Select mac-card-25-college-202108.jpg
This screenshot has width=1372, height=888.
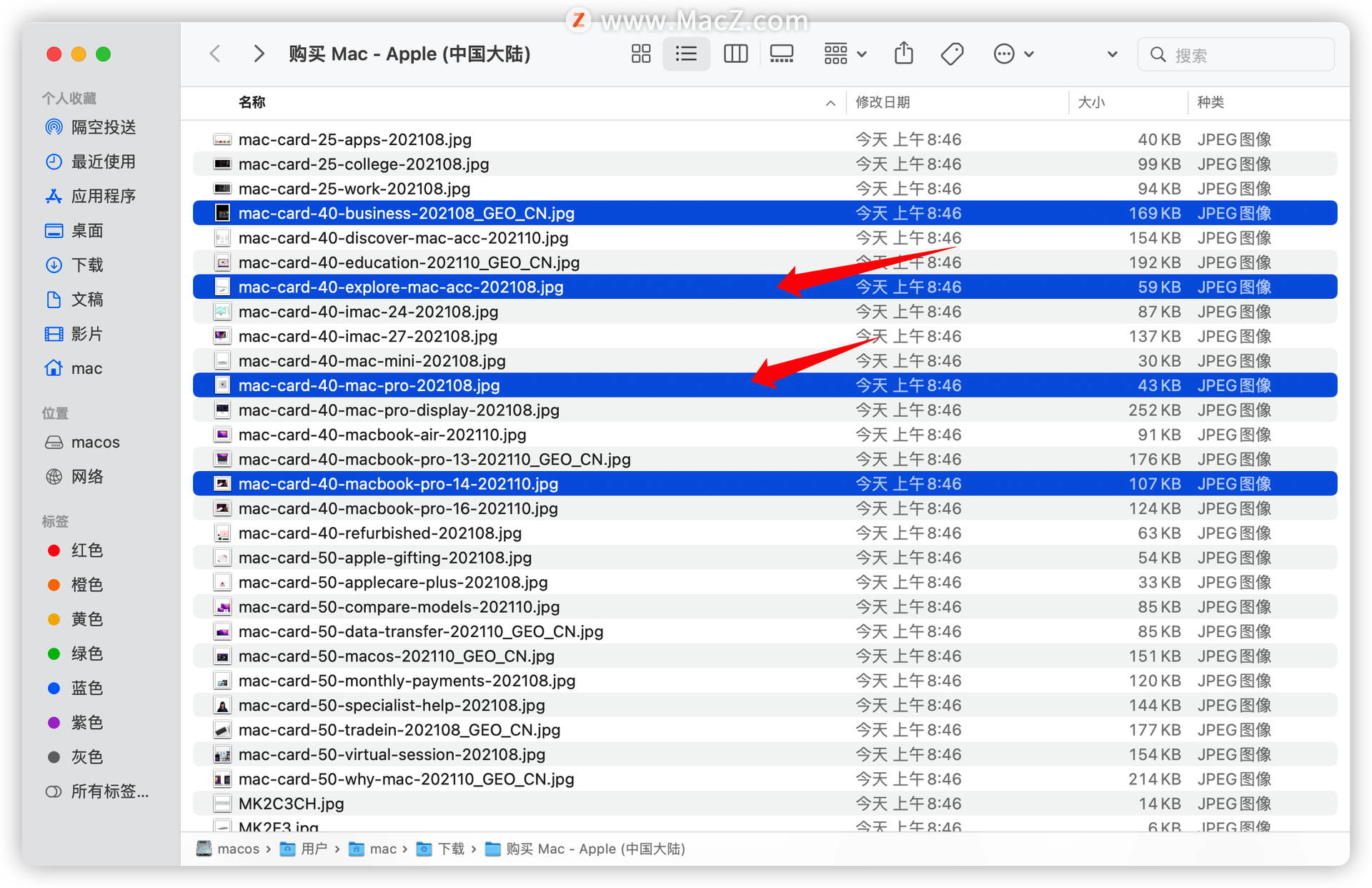(765, 164)
